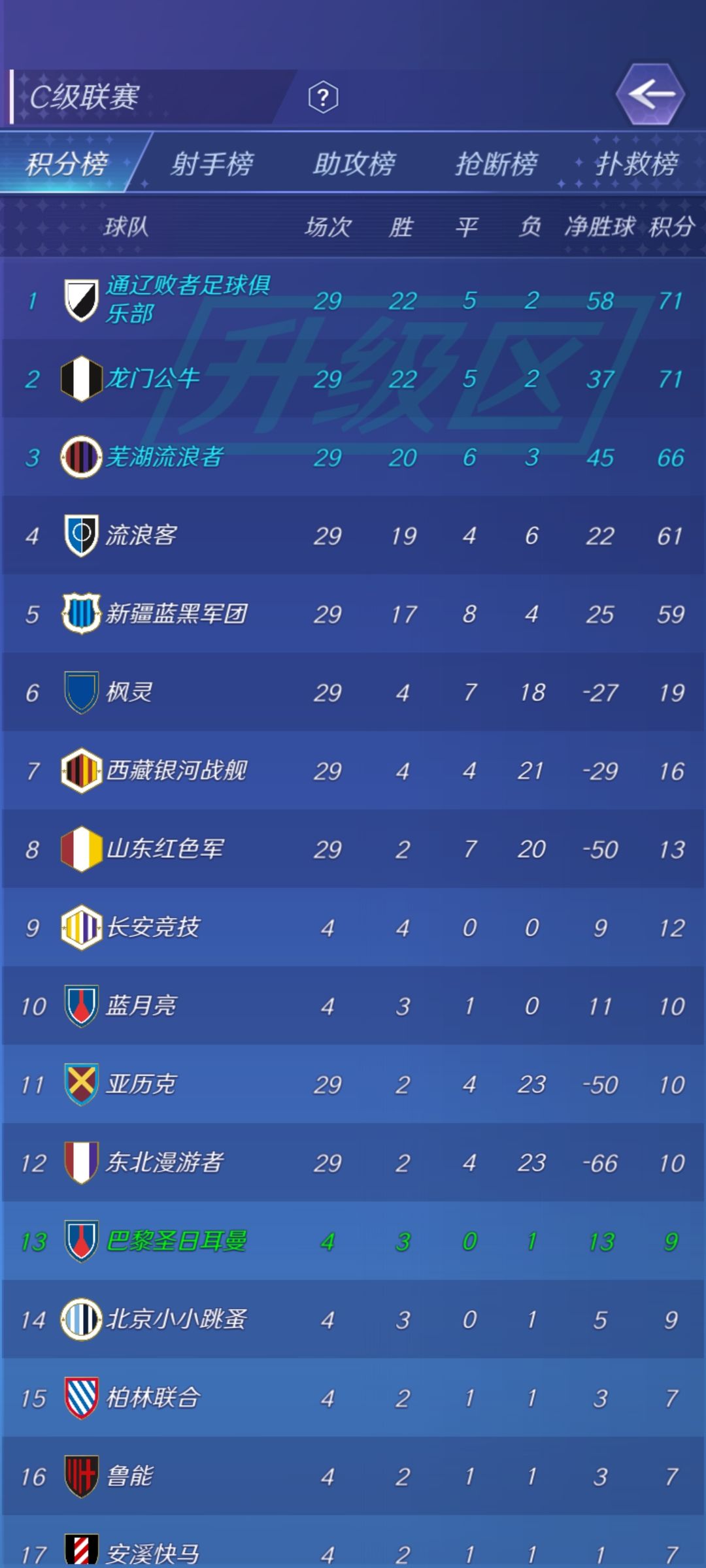The image size is (706, 1568).
Task: Tap 通辽败者足球俱乐部 black-and-white shield crest
Action: [x=82, y=301]
